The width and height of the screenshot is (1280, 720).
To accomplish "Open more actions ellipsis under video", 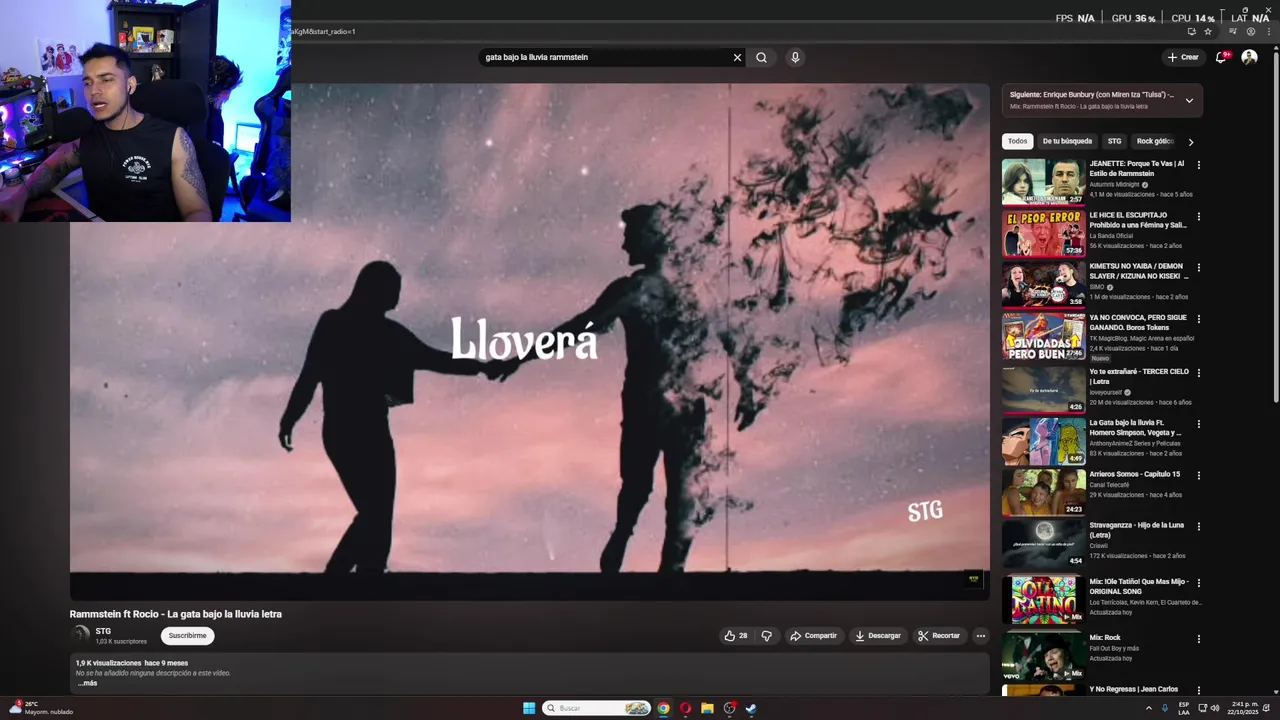I will coord(980,635).
